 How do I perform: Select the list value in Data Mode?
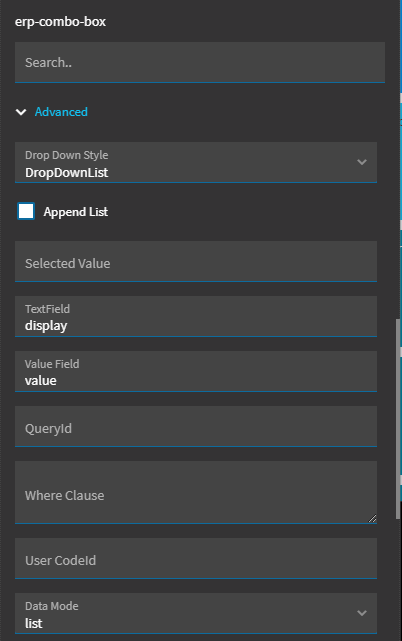tap(34, 623)
